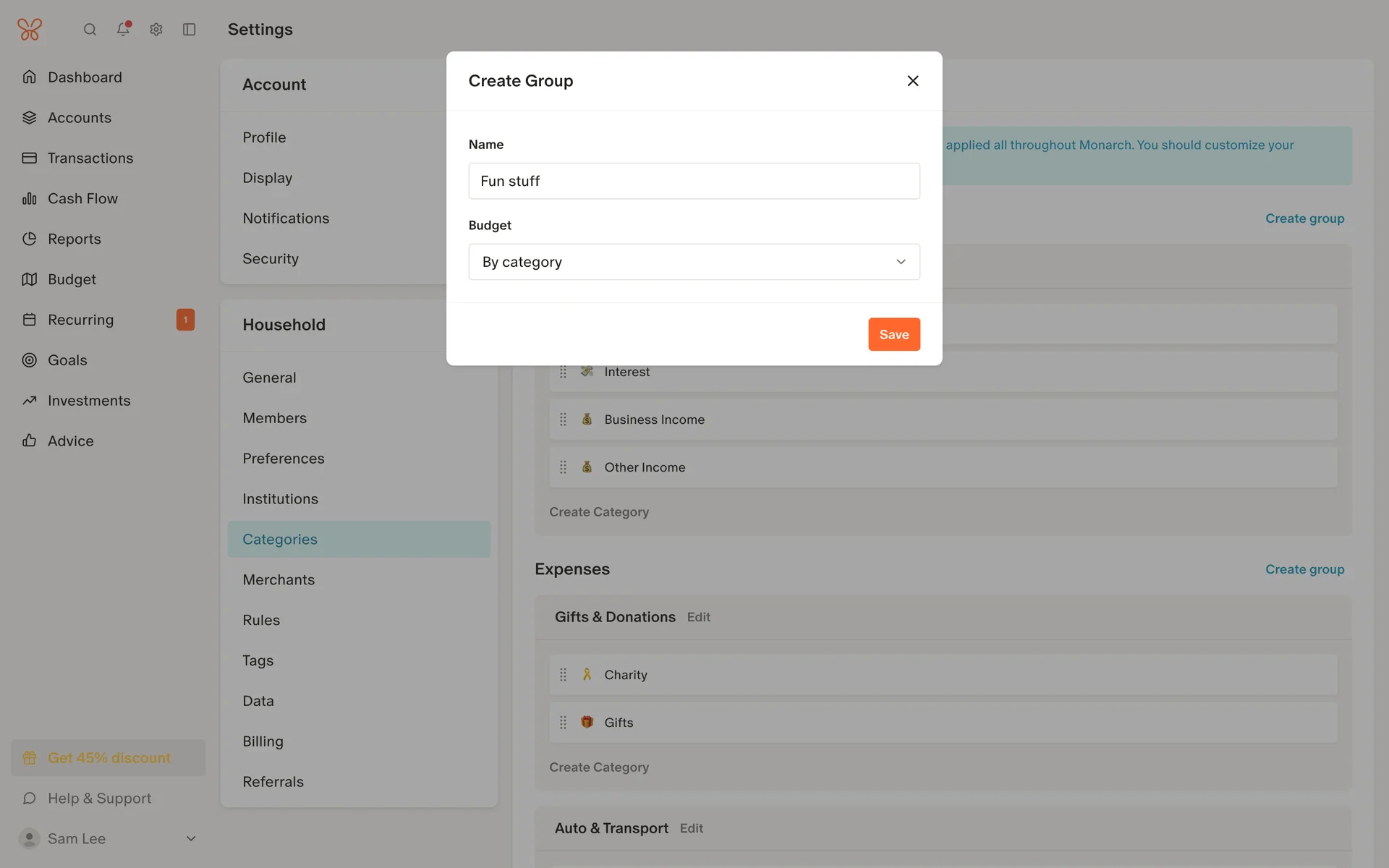Click Create group link under Expenses
The width and height of the screenshot is (1389, 868).
tap(1304, 569)
